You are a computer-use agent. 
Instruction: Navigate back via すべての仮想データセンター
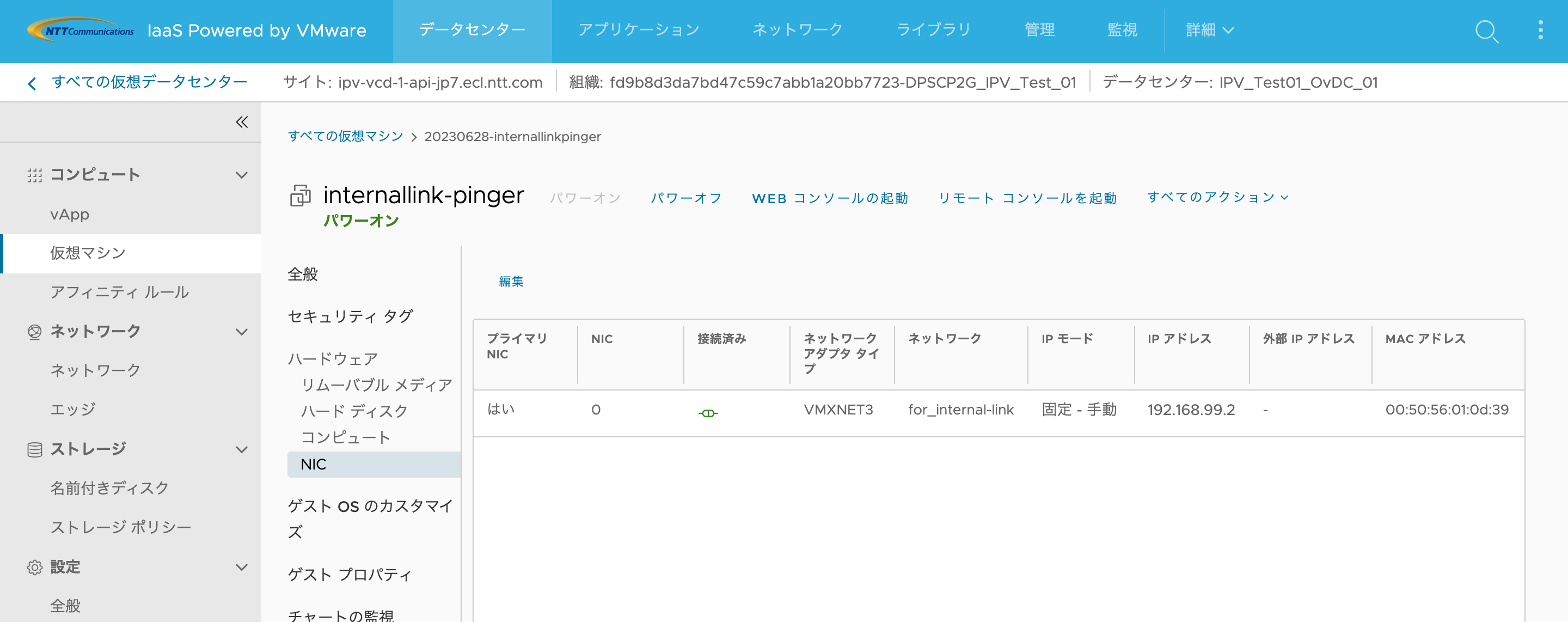pyautogui.click(x=150, y=82)
